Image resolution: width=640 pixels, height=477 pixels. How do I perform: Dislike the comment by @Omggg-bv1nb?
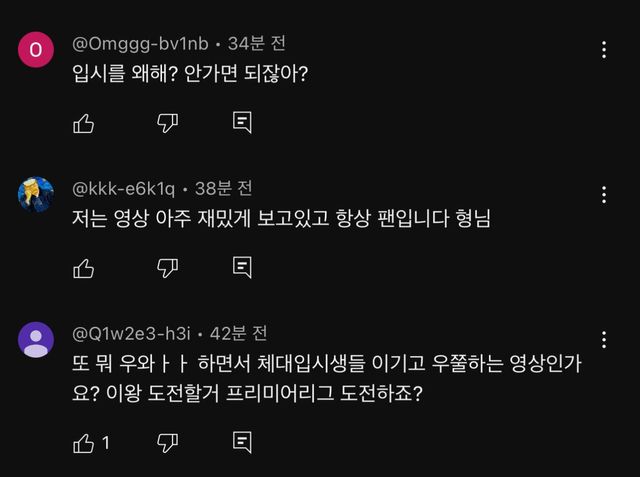point(168,123)
